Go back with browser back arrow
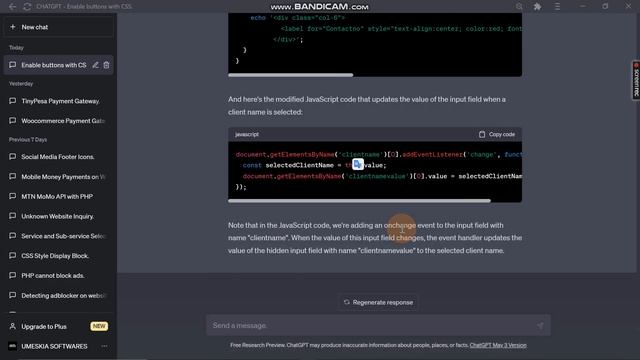The height and width of the screenshot is (360, 640). (x=13, y=7)
